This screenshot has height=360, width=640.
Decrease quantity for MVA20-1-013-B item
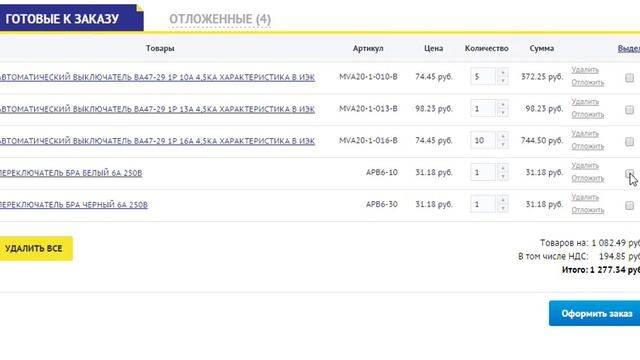coord(503,113)
